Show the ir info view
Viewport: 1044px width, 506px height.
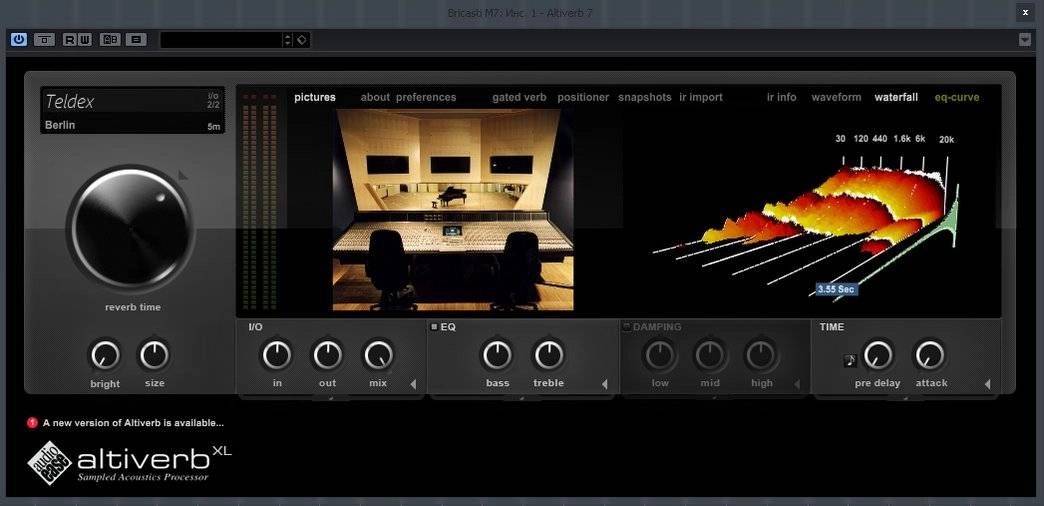(782, 97)
